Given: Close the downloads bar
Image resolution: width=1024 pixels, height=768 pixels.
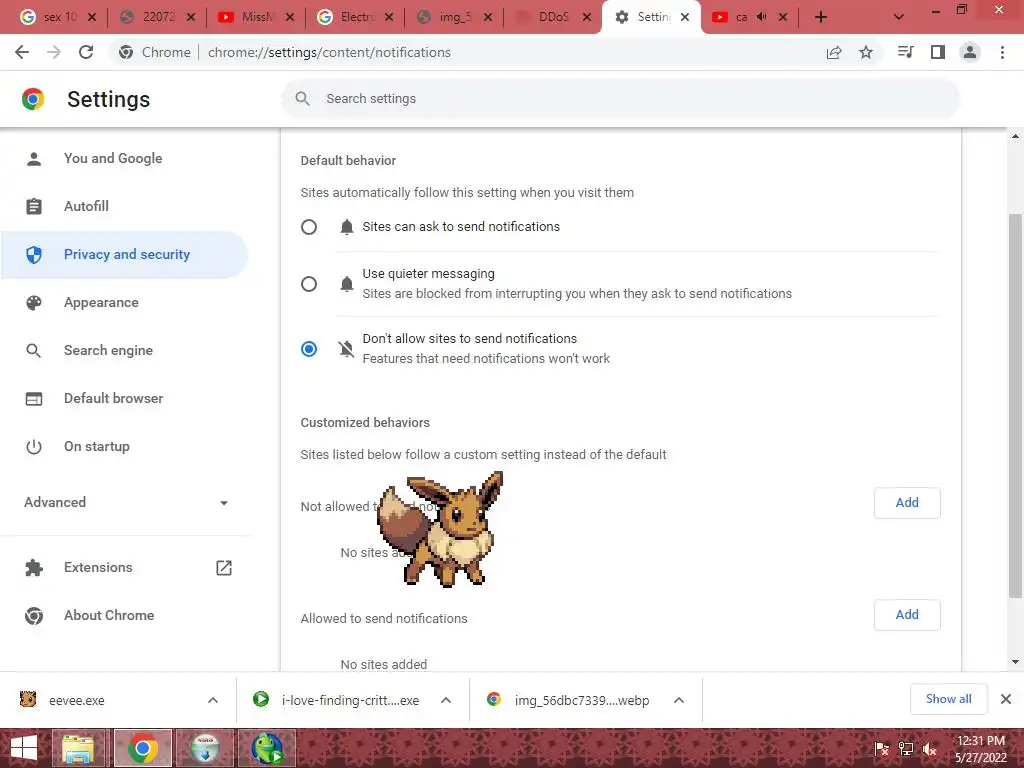Looking at the screenshot, I should click(1006, 699).
